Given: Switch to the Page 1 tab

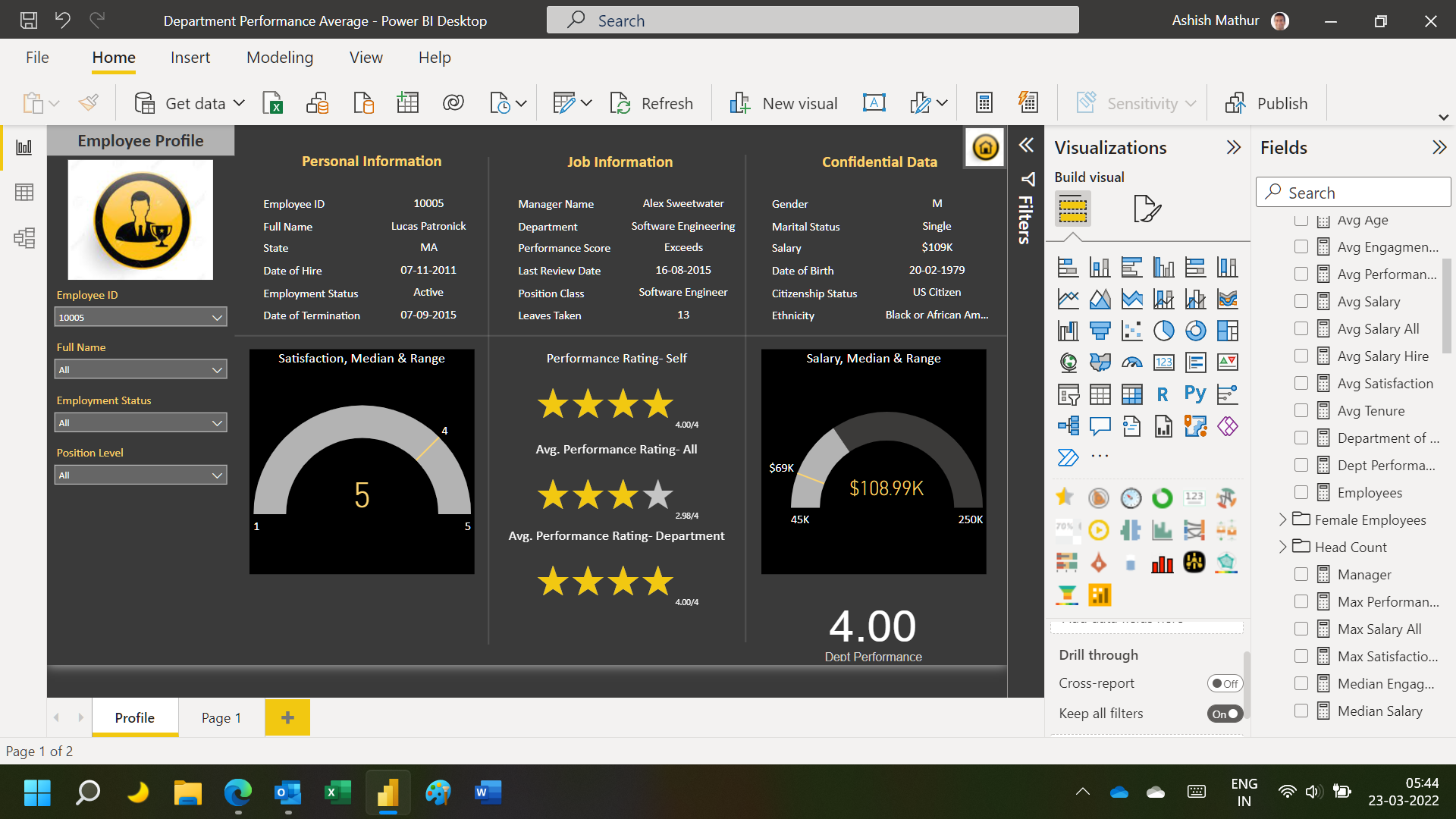Looking at the screenshot, I should [x=221, y=717].
